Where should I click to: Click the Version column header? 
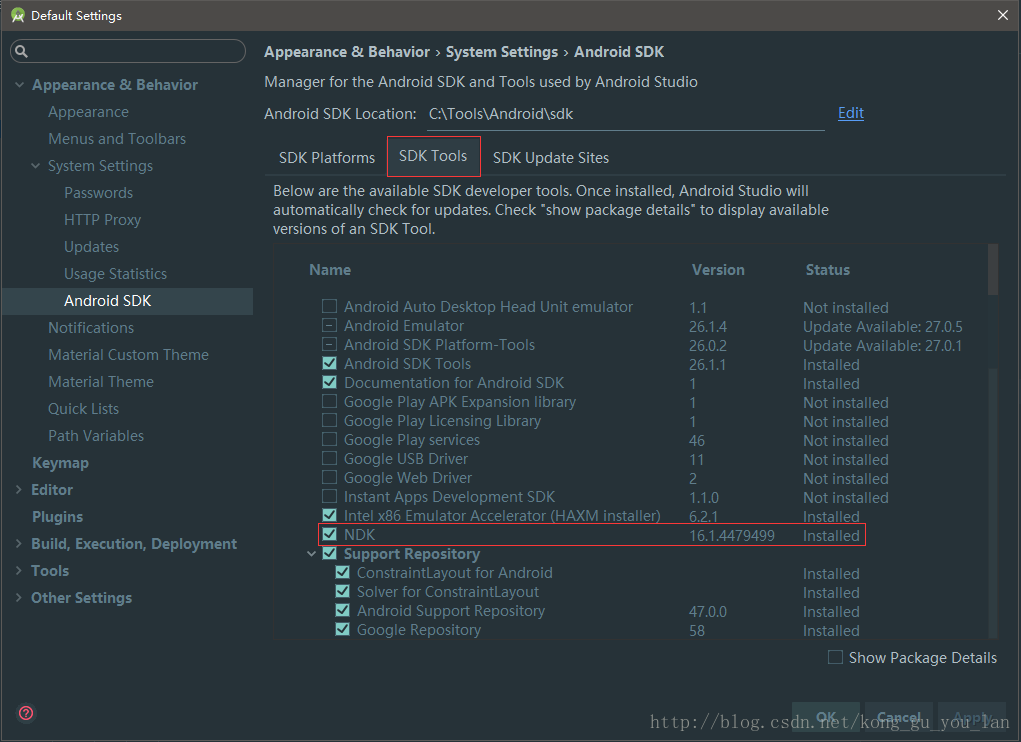pos(718,269)
